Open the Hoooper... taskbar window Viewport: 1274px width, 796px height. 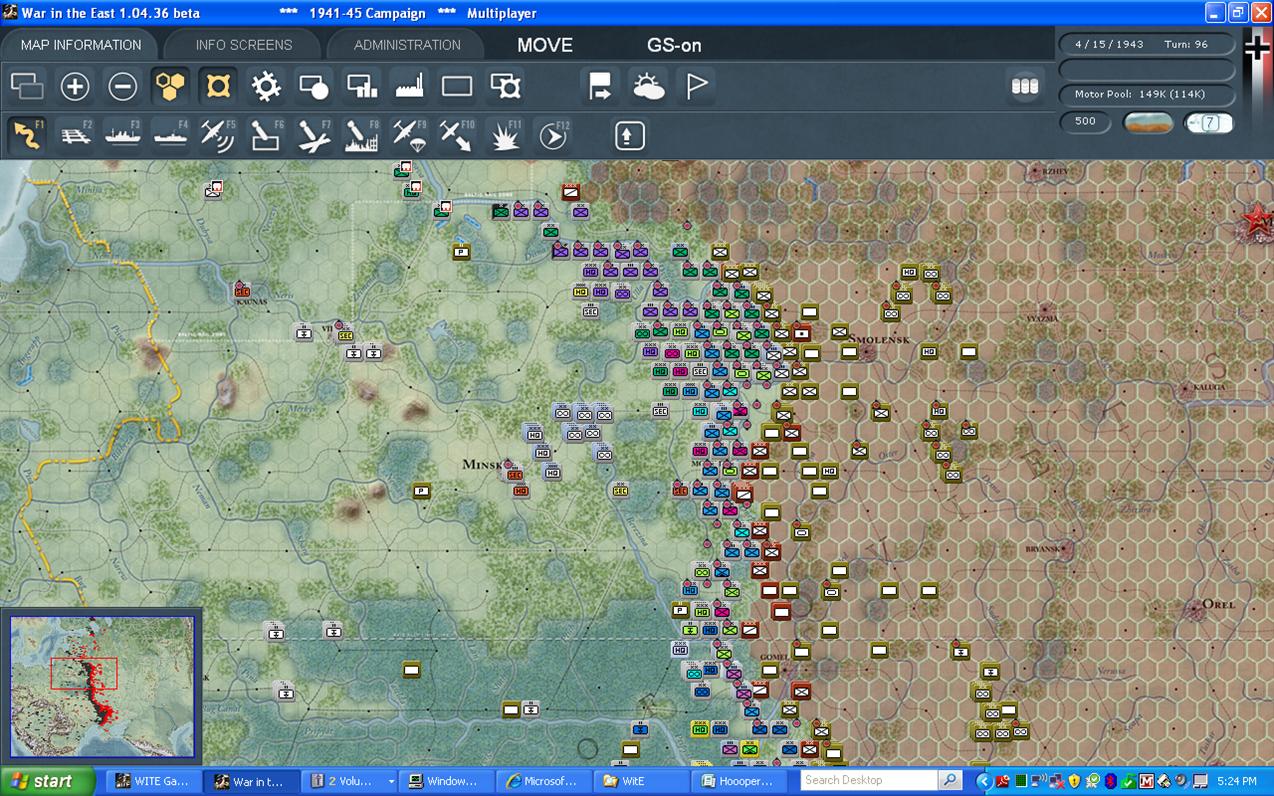pyautogui.click(x=738, y=781)
